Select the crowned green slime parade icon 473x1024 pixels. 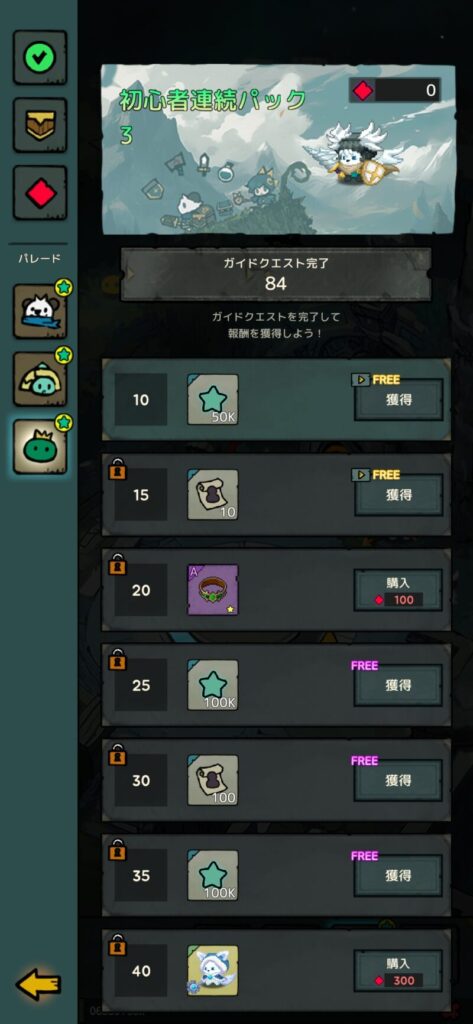40,447
